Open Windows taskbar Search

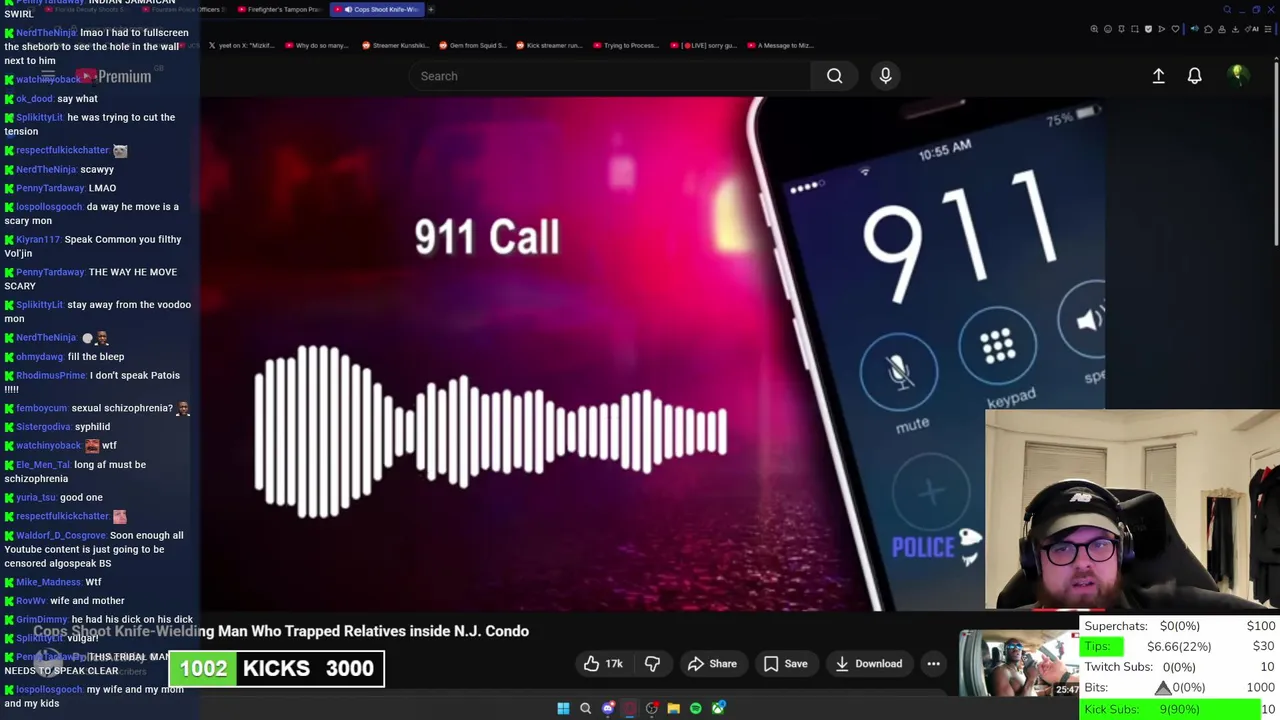[x=585, y=708]
